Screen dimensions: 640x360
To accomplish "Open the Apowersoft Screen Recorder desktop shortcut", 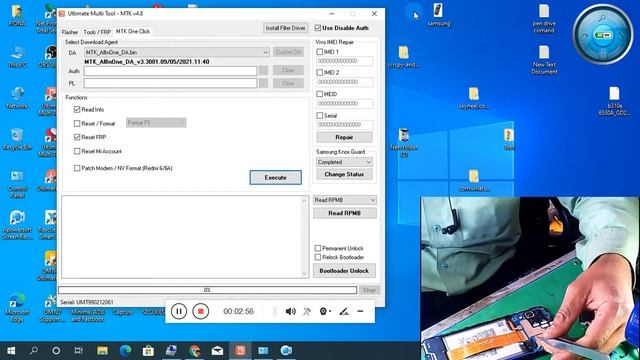I will pyautogui.click(x=17, y=225).
